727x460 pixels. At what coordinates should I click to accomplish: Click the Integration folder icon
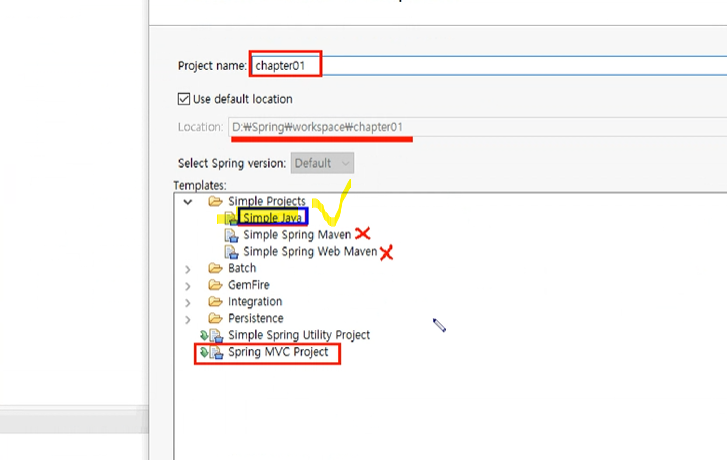(x=215, y=301)
